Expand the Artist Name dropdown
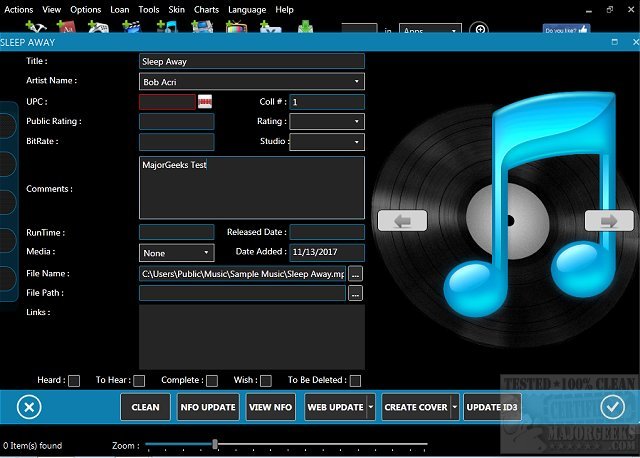 (357, 81)
